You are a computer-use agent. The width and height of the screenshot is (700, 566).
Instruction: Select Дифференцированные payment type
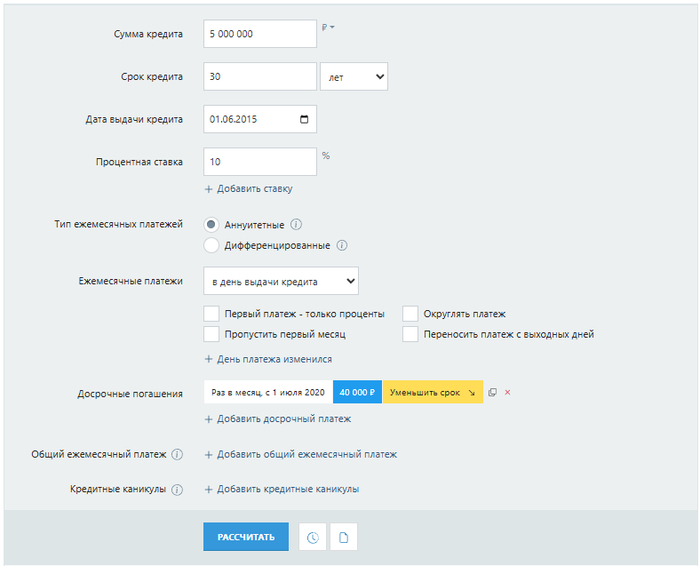point(211,245)
